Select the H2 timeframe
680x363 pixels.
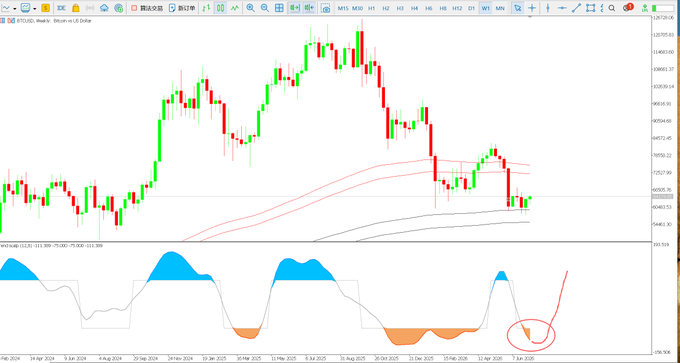click(386, 8)
